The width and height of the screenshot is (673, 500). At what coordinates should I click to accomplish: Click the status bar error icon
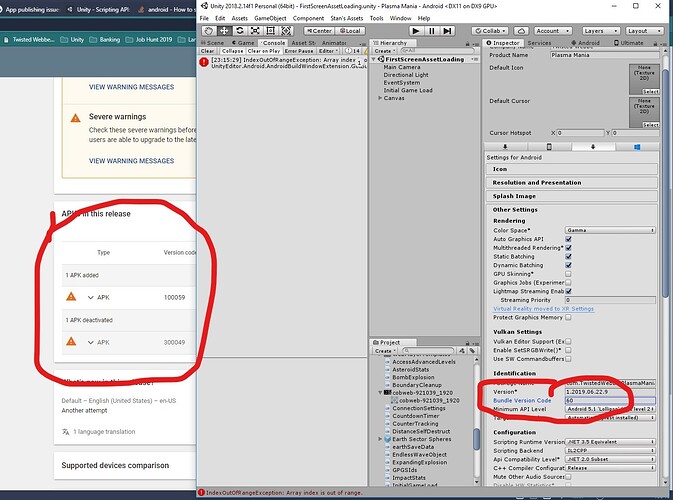coord(201,492)
